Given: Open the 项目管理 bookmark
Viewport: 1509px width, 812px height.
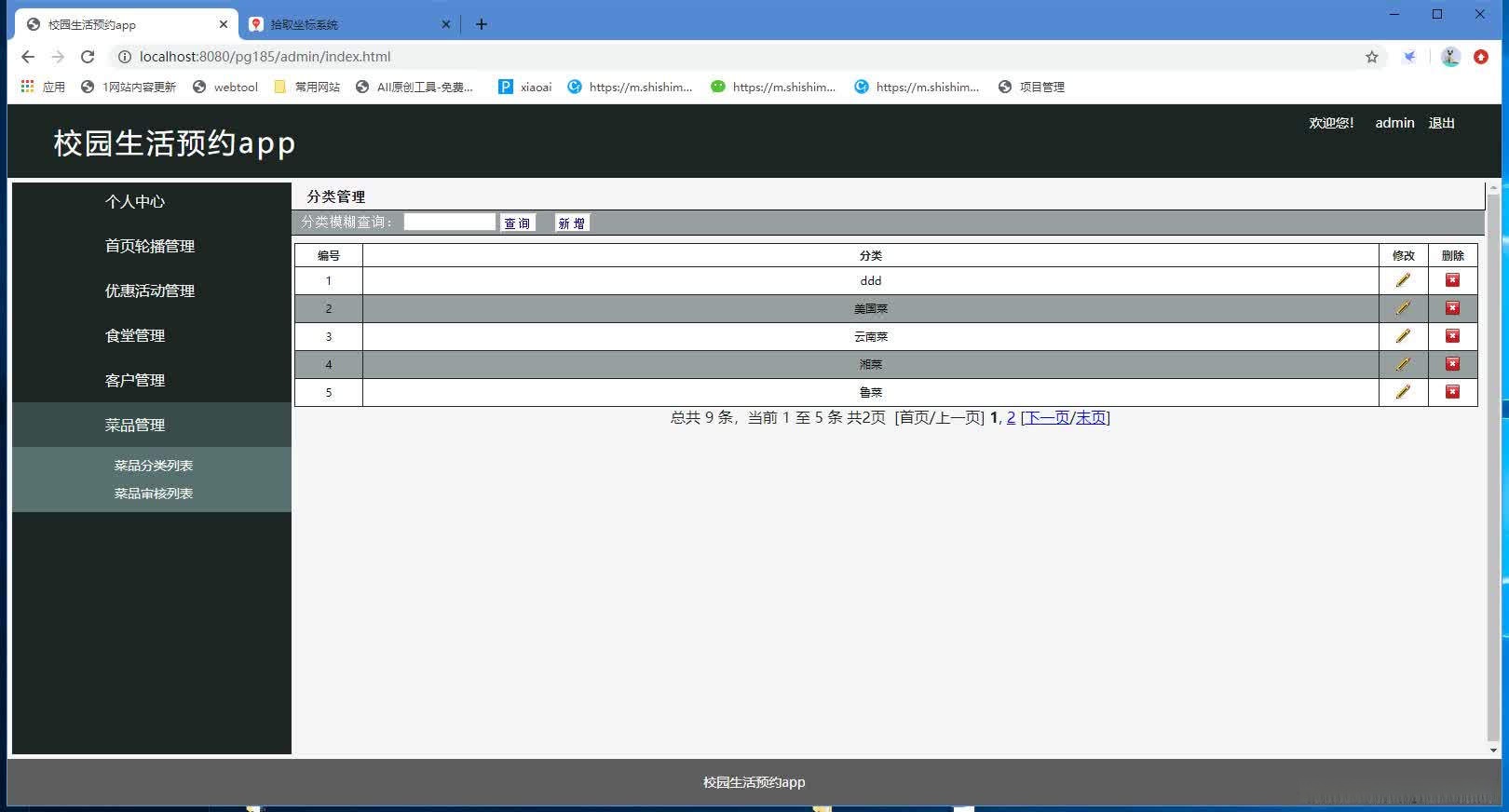Looking at the screenshot, I should click(x=1031, y=87).
